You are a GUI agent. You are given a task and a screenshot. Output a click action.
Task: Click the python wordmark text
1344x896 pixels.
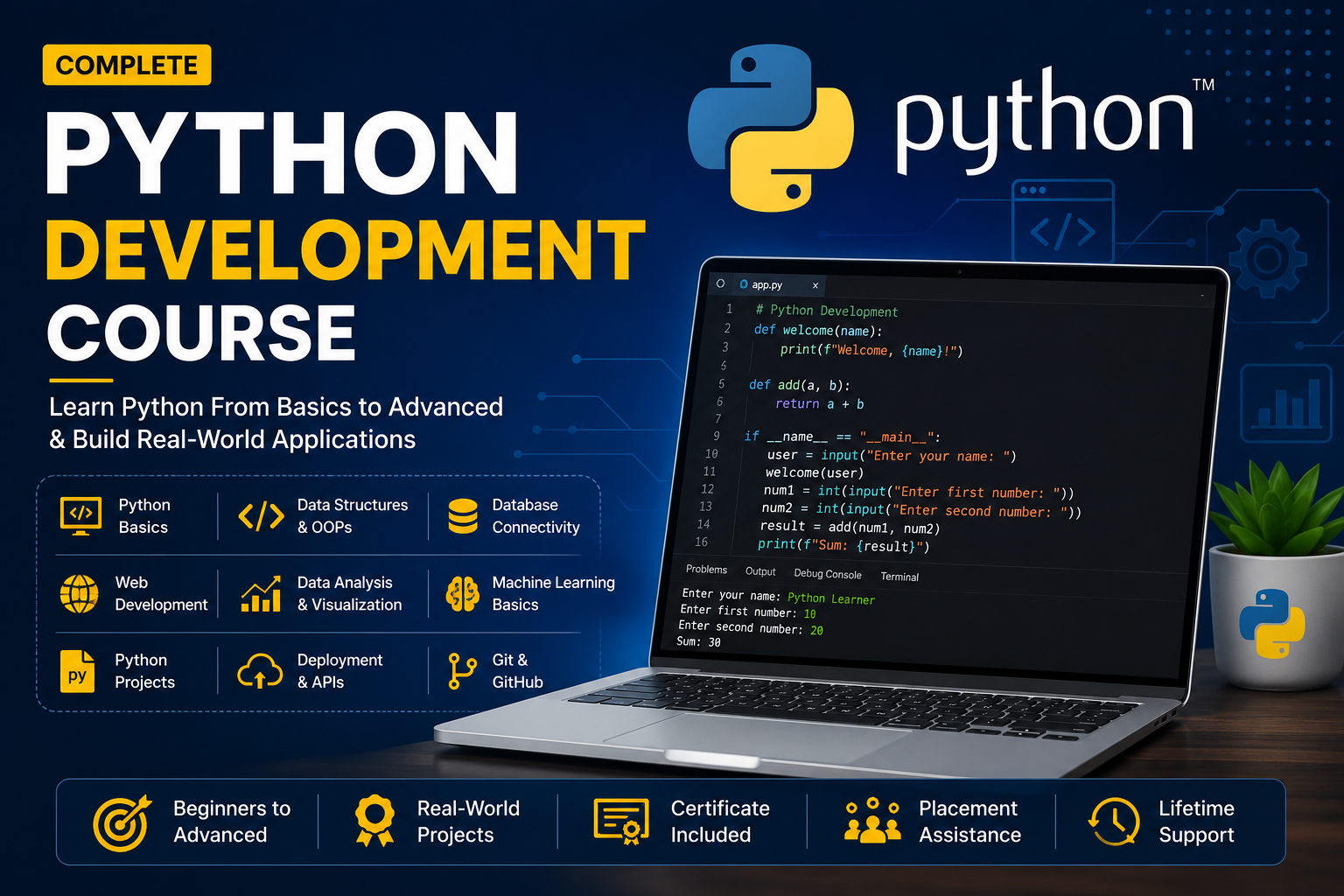tap(1045, 122)
